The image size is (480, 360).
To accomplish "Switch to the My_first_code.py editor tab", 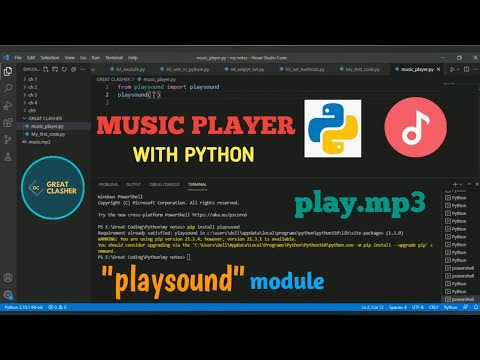I will 360,69.
